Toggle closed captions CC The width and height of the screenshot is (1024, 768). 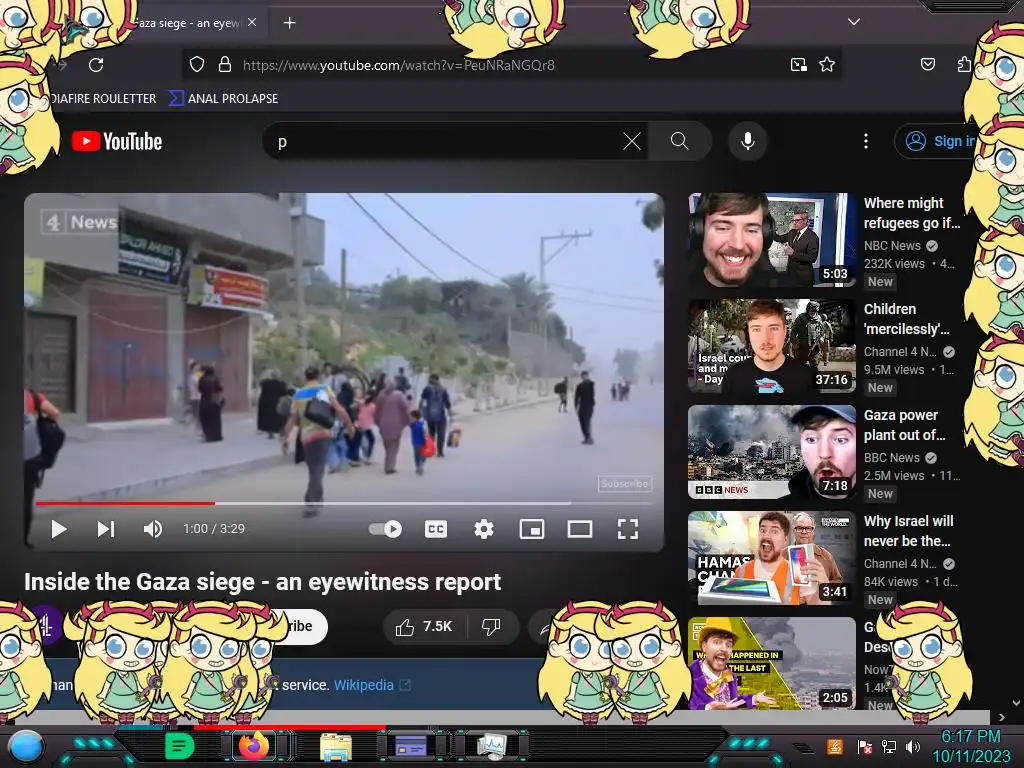tap(436, 529)
